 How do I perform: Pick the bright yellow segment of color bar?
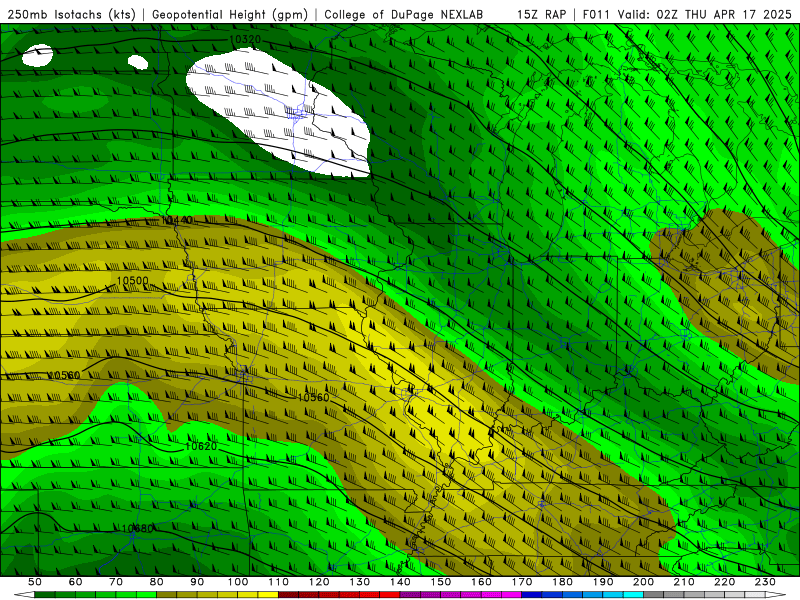tap(268, 595)
